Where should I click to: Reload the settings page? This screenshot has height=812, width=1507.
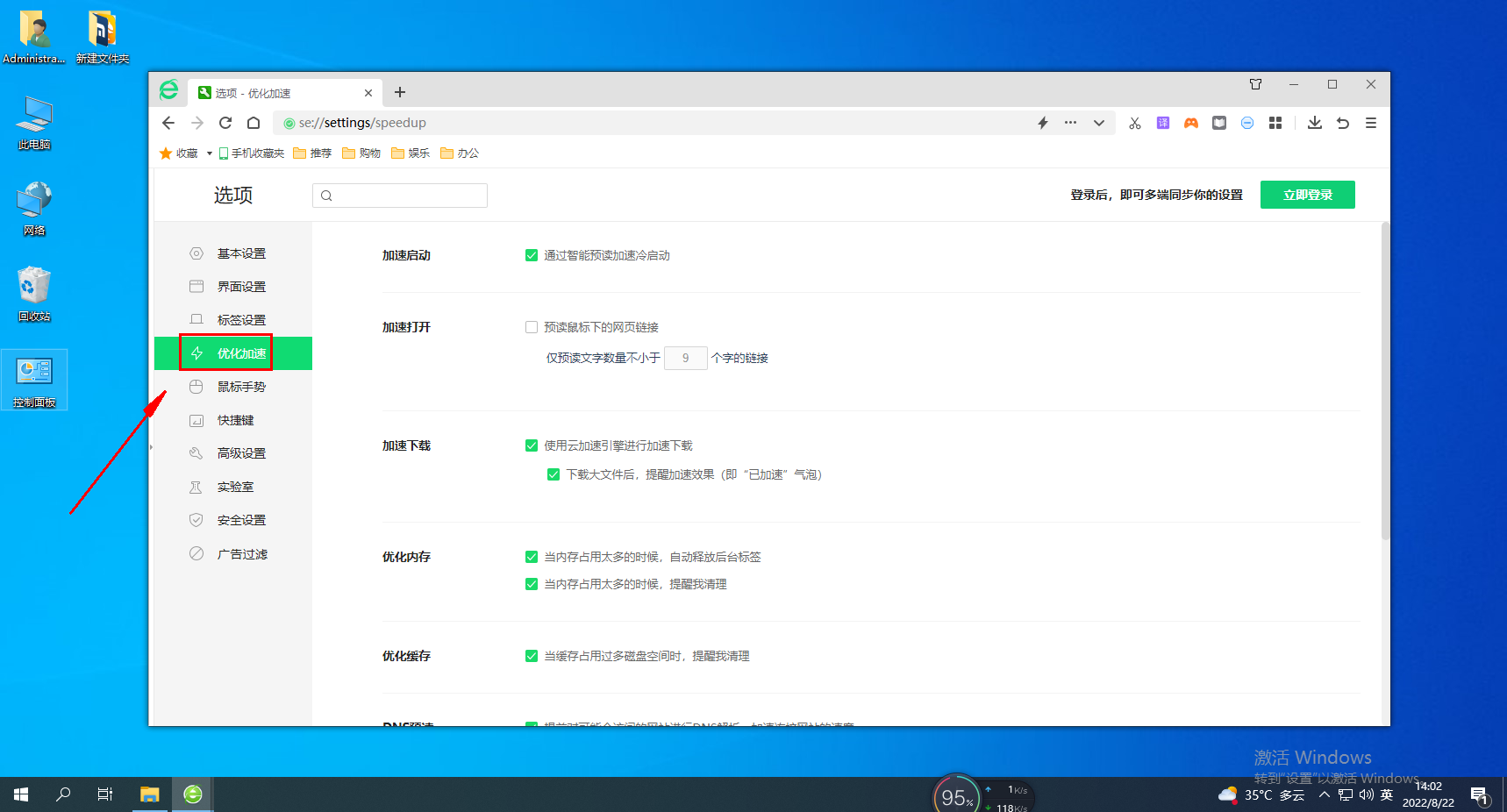225,123
